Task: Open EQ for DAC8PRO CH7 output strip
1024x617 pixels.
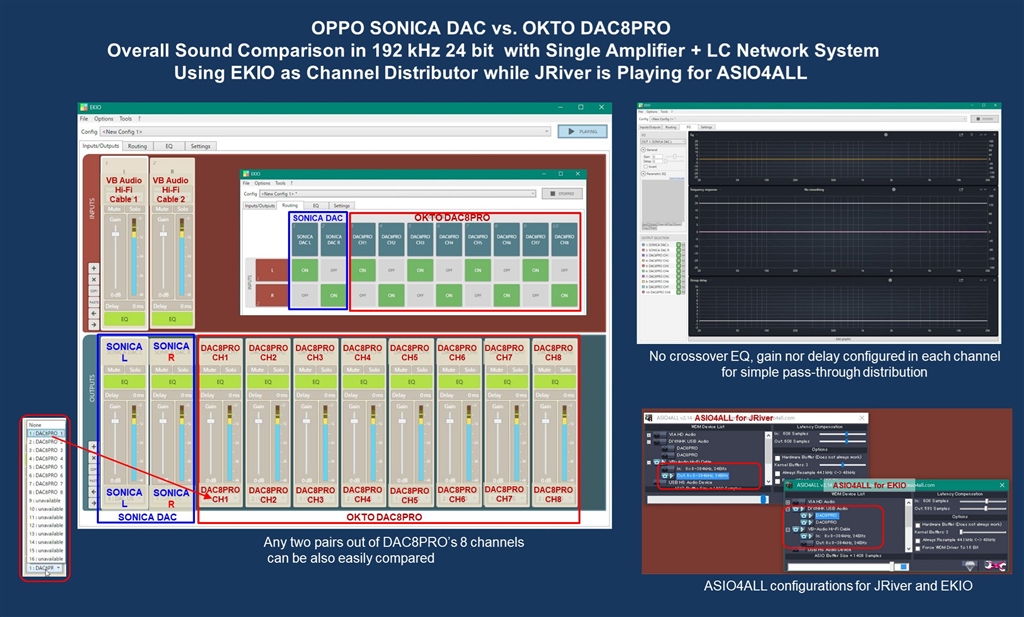Action: point(507,382)
